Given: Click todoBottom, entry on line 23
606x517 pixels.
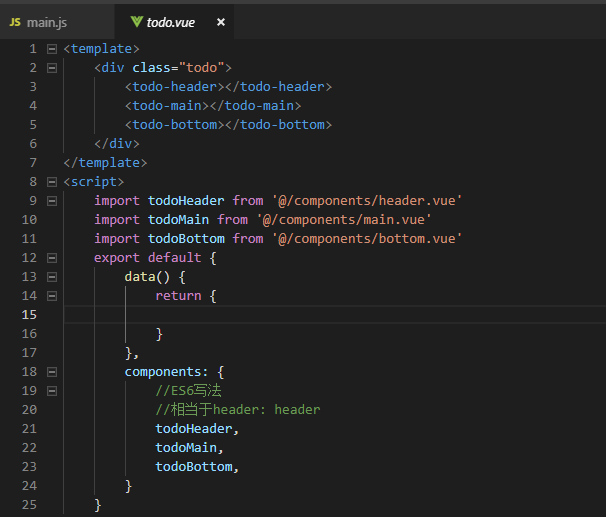Looking at the screenshot, I should [197, 467].
